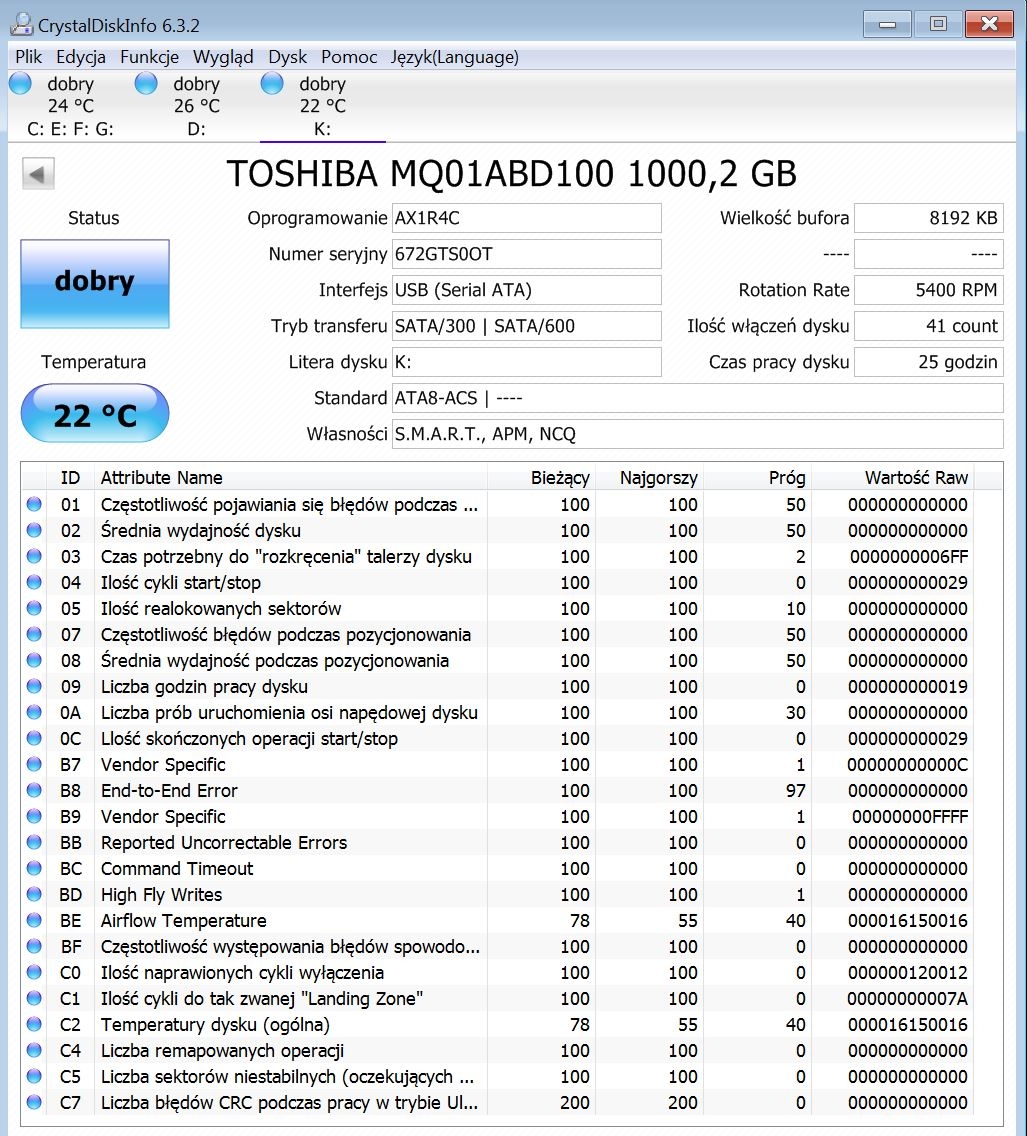The image size is (1027, 1136).
Task: Click the Czas pracy dysku field 25 godzin
Action: pos(929,362)
